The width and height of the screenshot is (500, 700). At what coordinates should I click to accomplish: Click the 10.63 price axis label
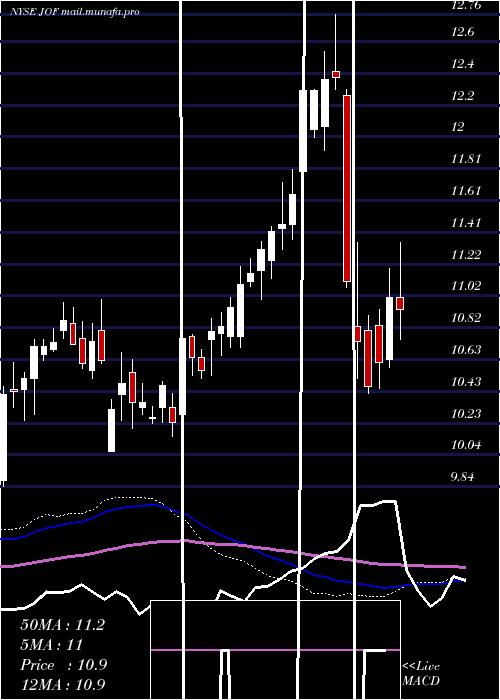pos(466,350)
